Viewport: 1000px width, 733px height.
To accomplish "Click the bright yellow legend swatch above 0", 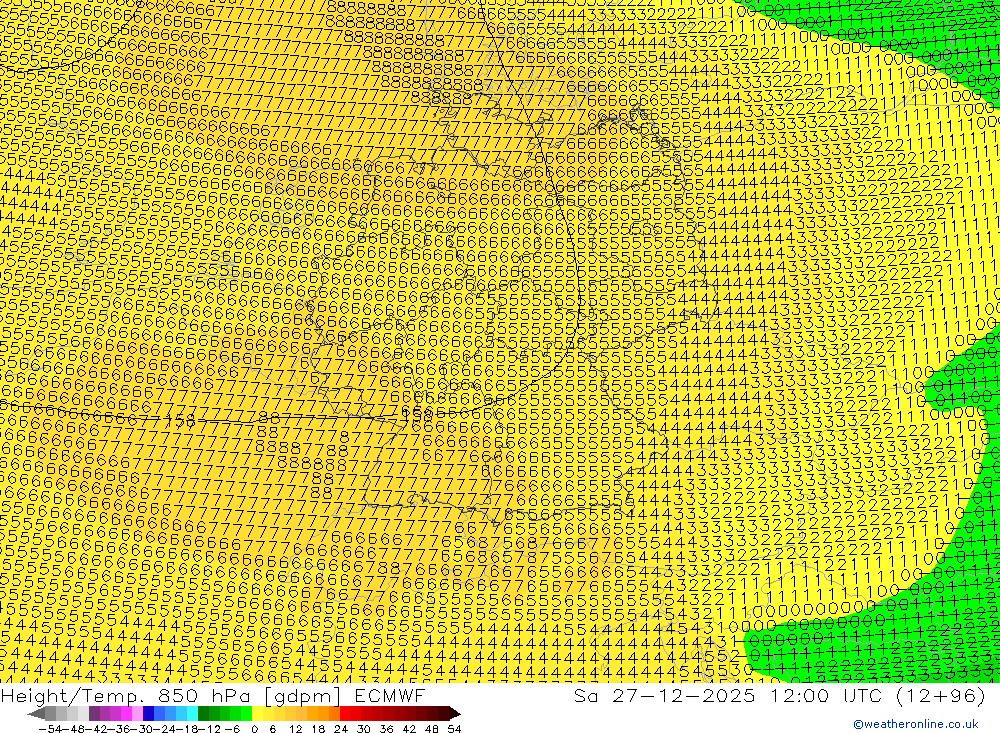I will pyautogui.click(x=257, y=713).
